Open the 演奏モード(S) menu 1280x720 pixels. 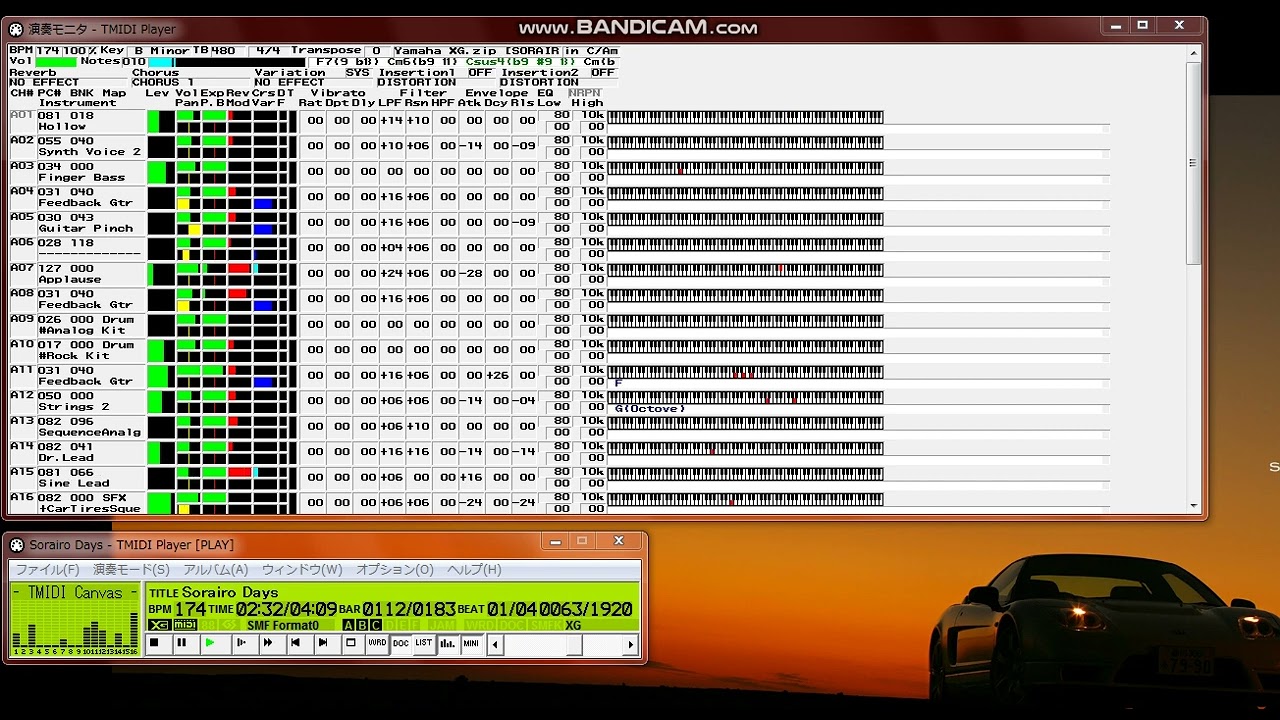pyautogui.click(x=131, y=570)
